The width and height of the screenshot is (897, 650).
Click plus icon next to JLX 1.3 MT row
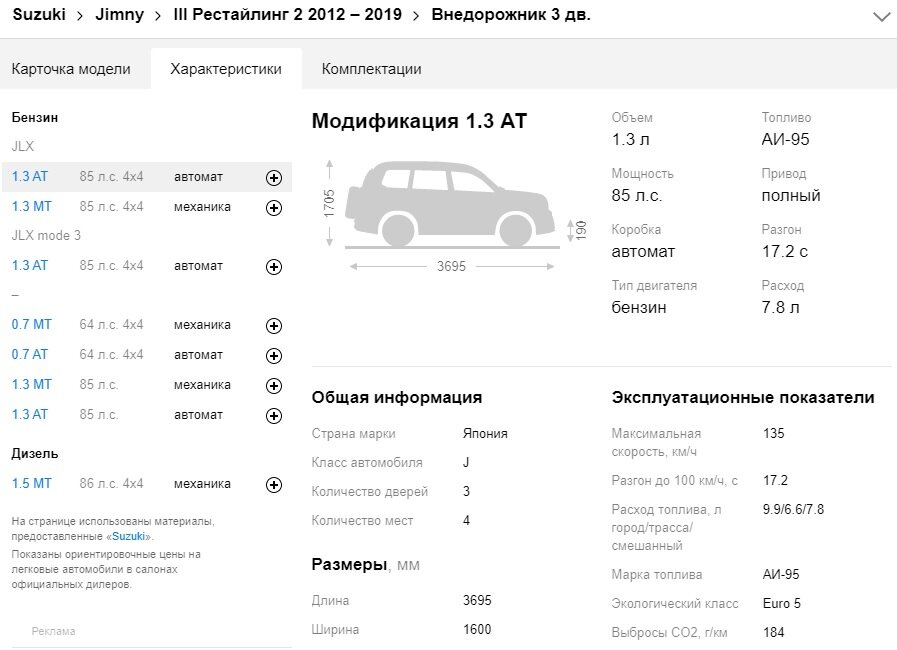point(273,207)
